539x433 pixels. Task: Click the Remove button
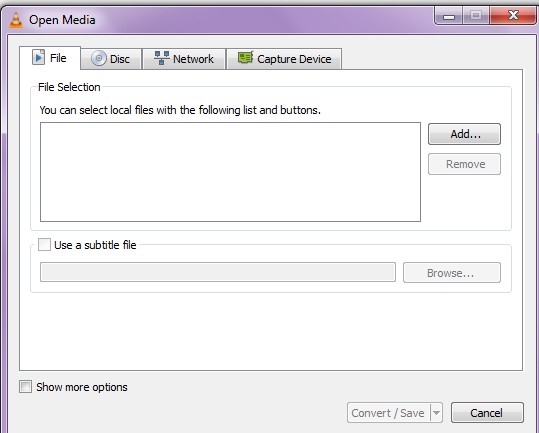pyautogui.click(x=464, y=164)
